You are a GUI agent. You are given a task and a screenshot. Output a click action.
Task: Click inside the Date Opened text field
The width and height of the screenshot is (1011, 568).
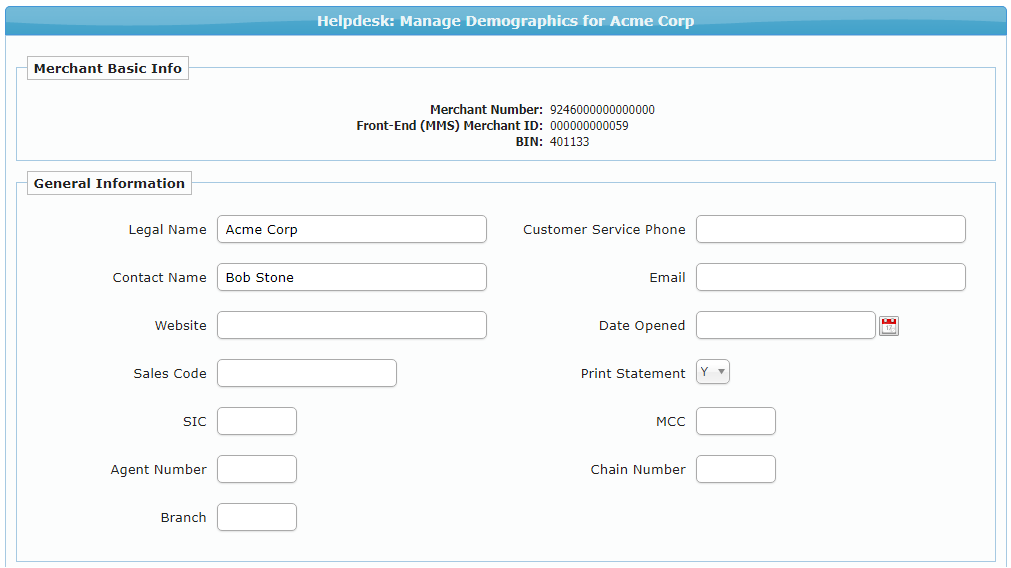pos(785,325)
